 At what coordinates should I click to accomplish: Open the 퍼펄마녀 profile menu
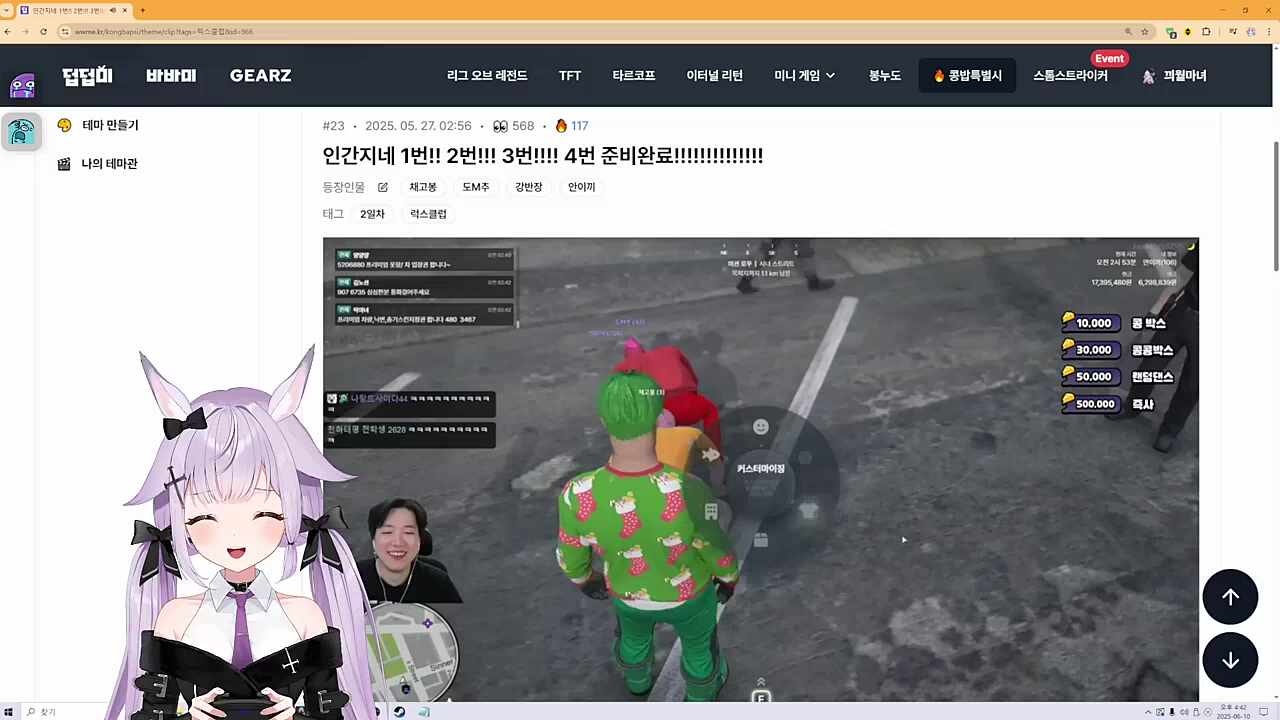(x=1175, y=76)
